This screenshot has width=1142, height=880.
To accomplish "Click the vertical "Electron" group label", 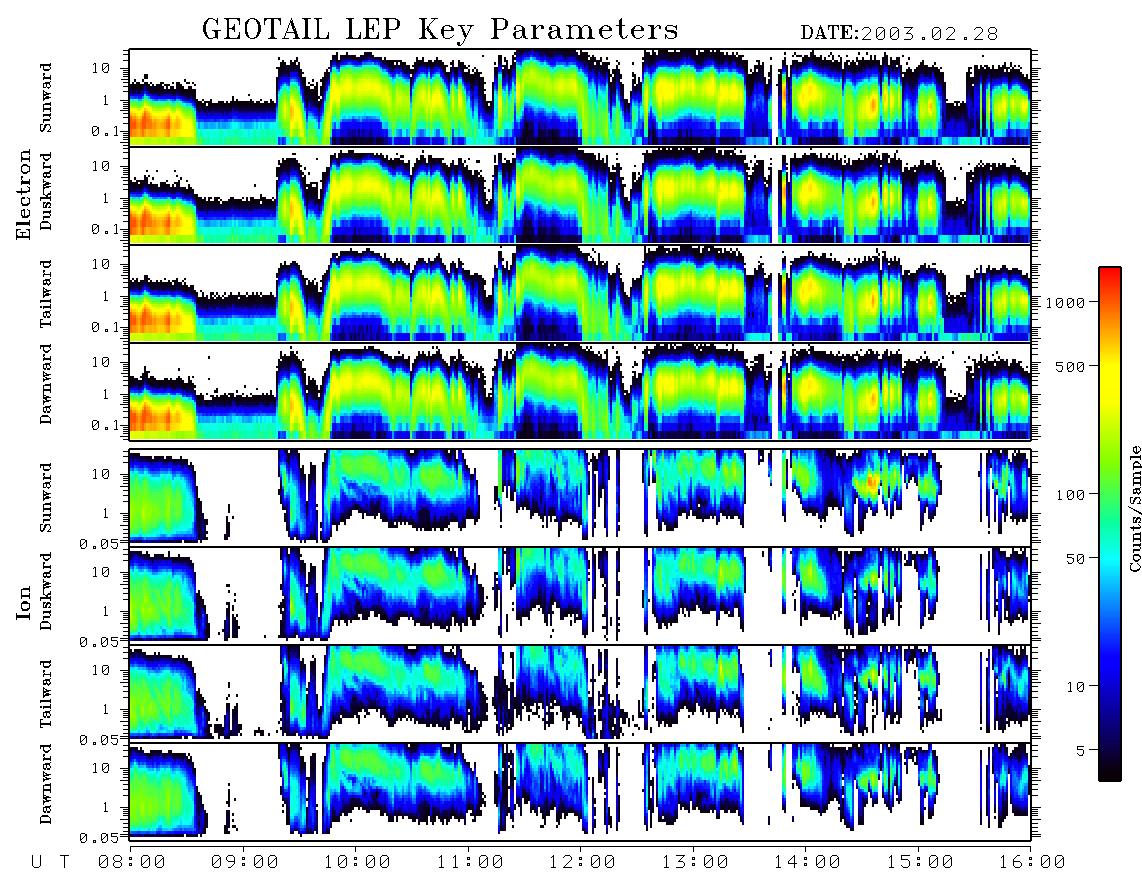I will pos(24,195).
